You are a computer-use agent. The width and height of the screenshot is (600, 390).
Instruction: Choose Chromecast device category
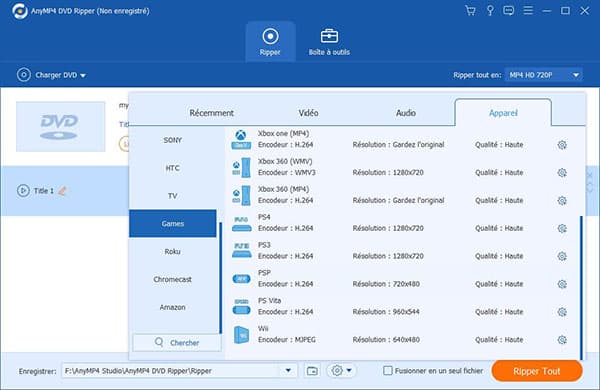(173, 279)
